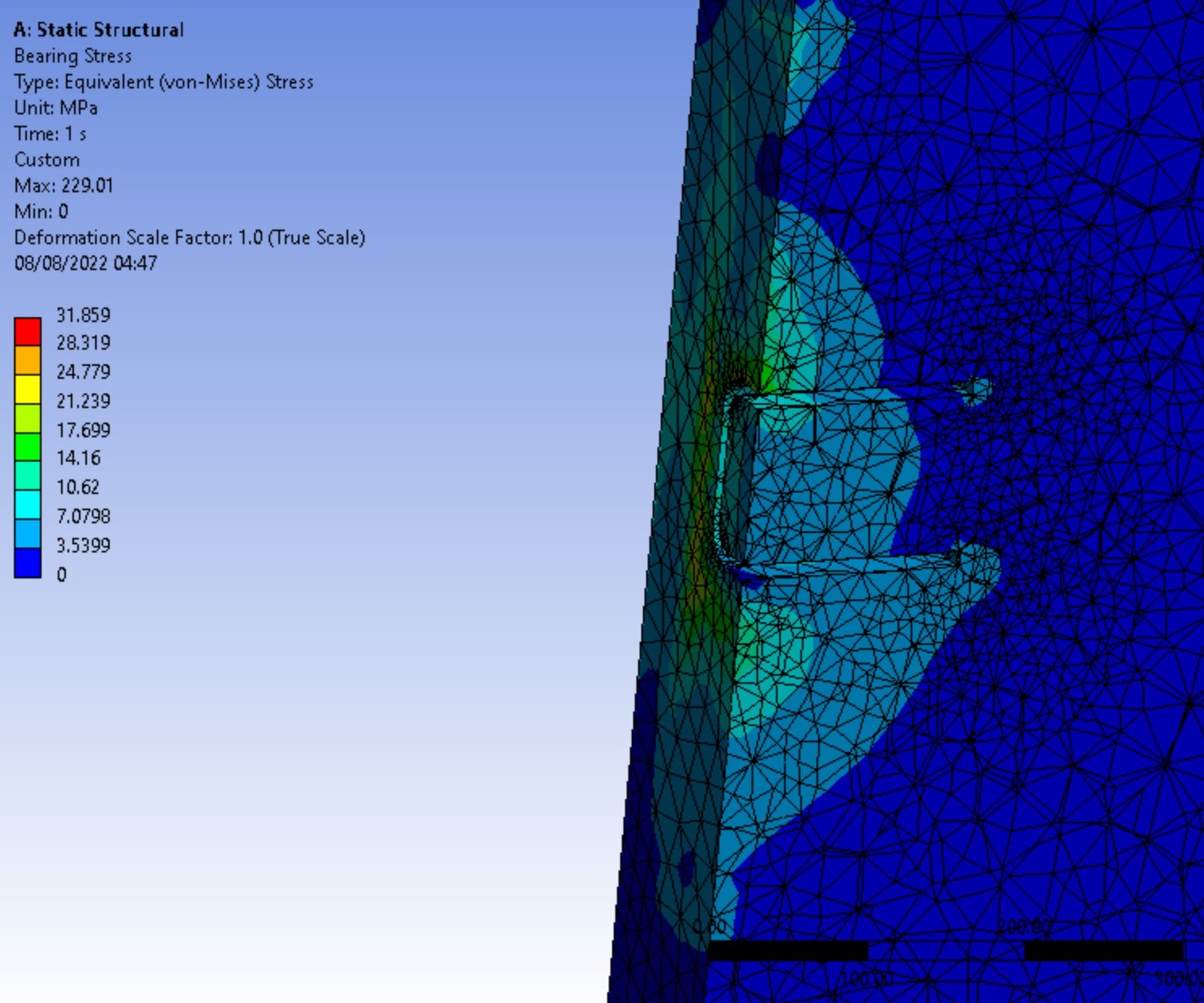Click the dark blue bottom legend band
The height and width of the screenshot is (1003, 1204).
pyautogui.click(x=28, y=563)
